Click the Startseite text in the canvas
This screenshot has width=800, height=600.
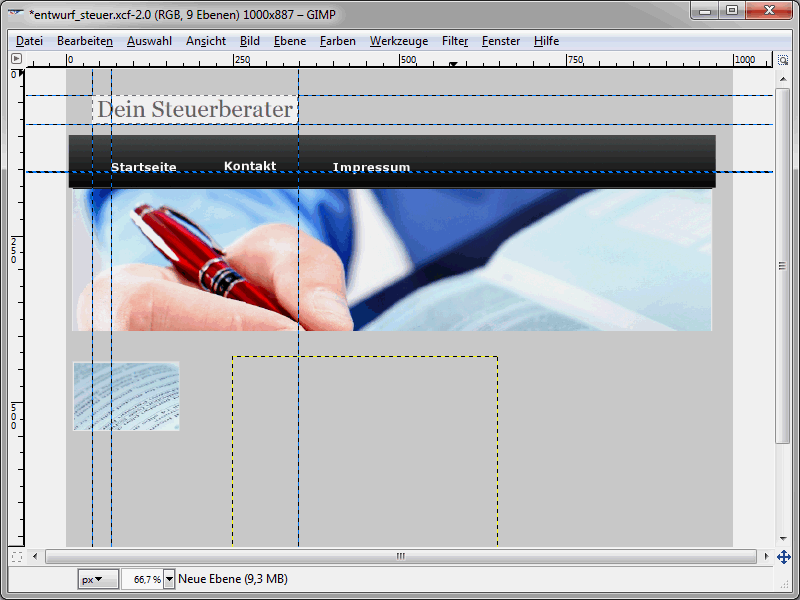144,167
